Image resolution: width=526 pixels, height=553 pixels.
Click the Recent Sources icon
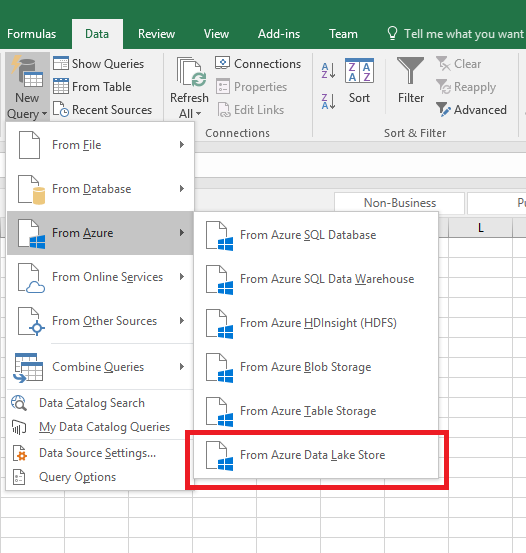coord(61,109)
